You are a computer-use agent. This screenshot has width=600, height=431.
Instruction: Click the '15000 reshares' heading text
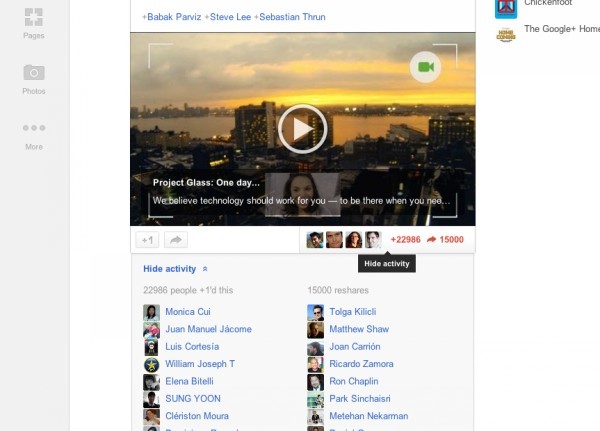pos(338,290)
